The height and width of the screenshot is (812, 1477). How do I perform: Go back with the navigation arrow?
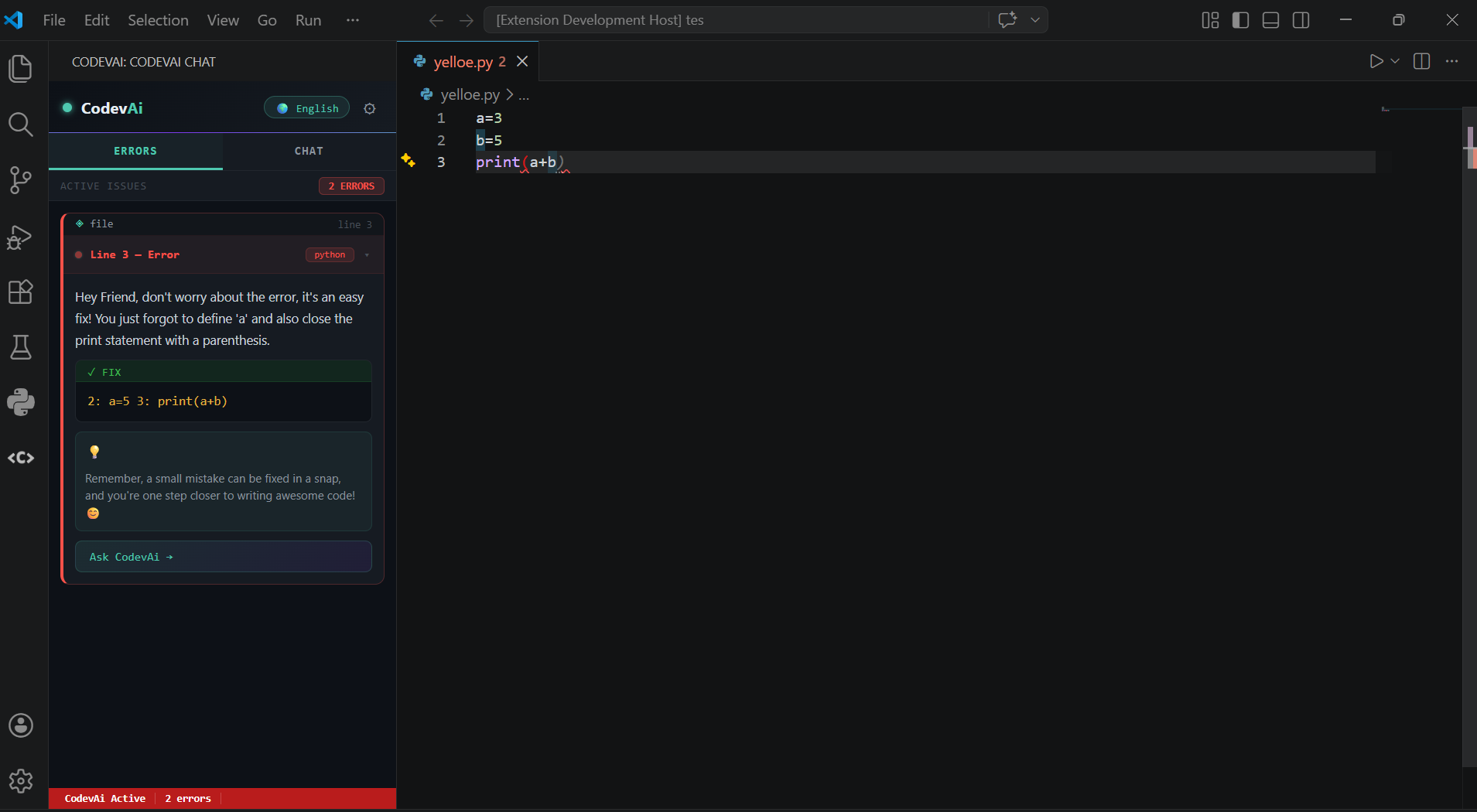tap(436, 20)
